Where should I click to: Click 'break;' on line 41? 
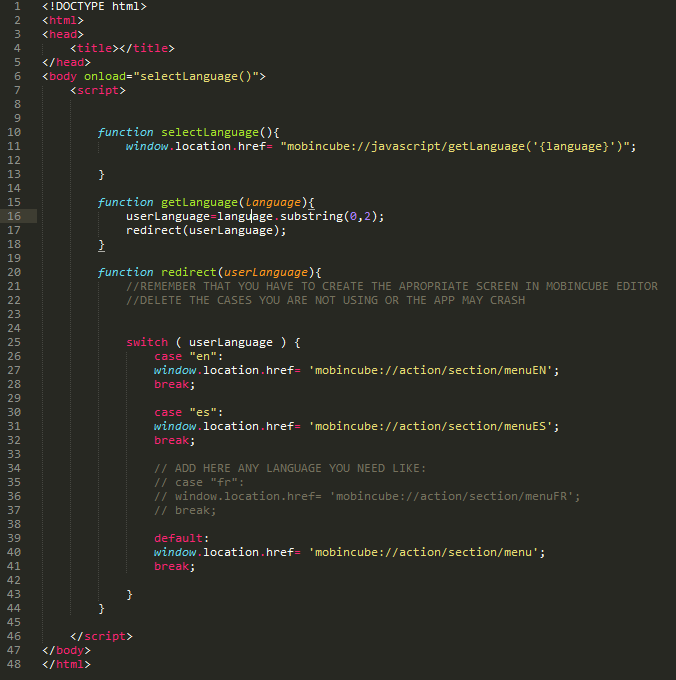click(x=175, y=566)
